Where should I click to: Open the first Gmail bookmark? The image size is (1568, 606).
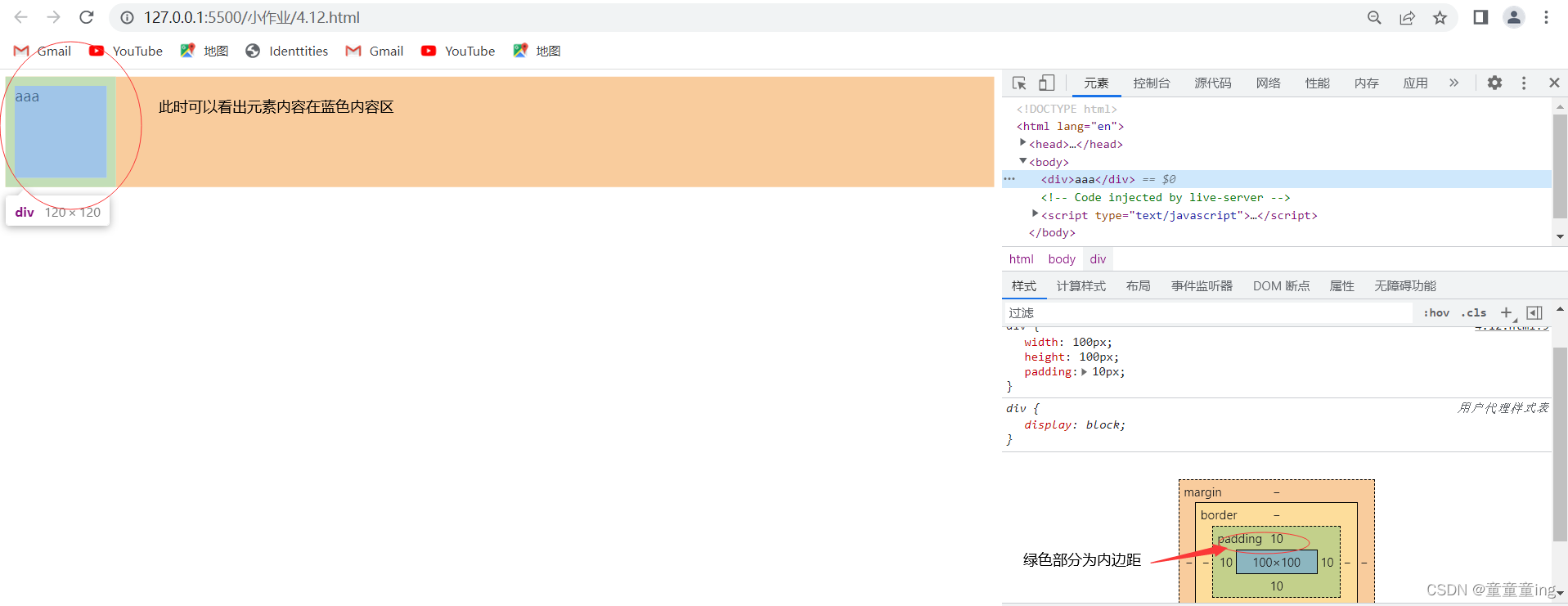(x=43, y=51)
